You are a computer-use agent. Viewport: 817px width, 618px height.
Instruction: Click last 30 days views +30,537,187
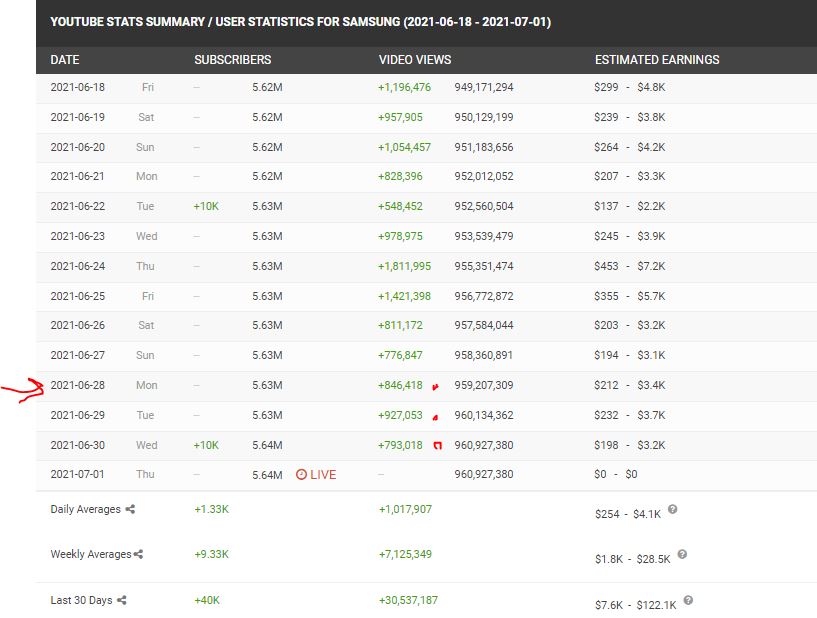(x=408, y=600)
